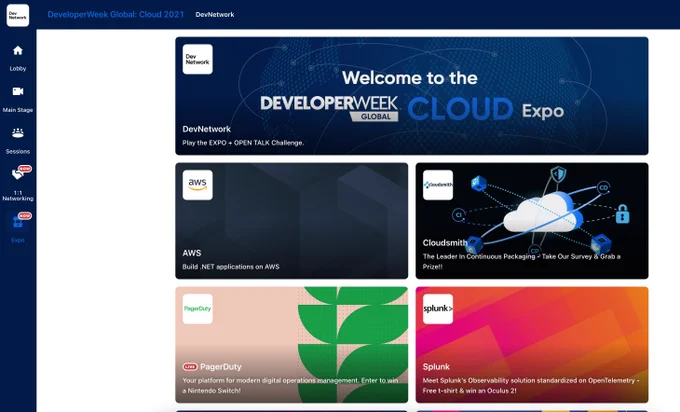
Task: Click 'Your platform for modern digital operations' text
Action: [290, 386]
